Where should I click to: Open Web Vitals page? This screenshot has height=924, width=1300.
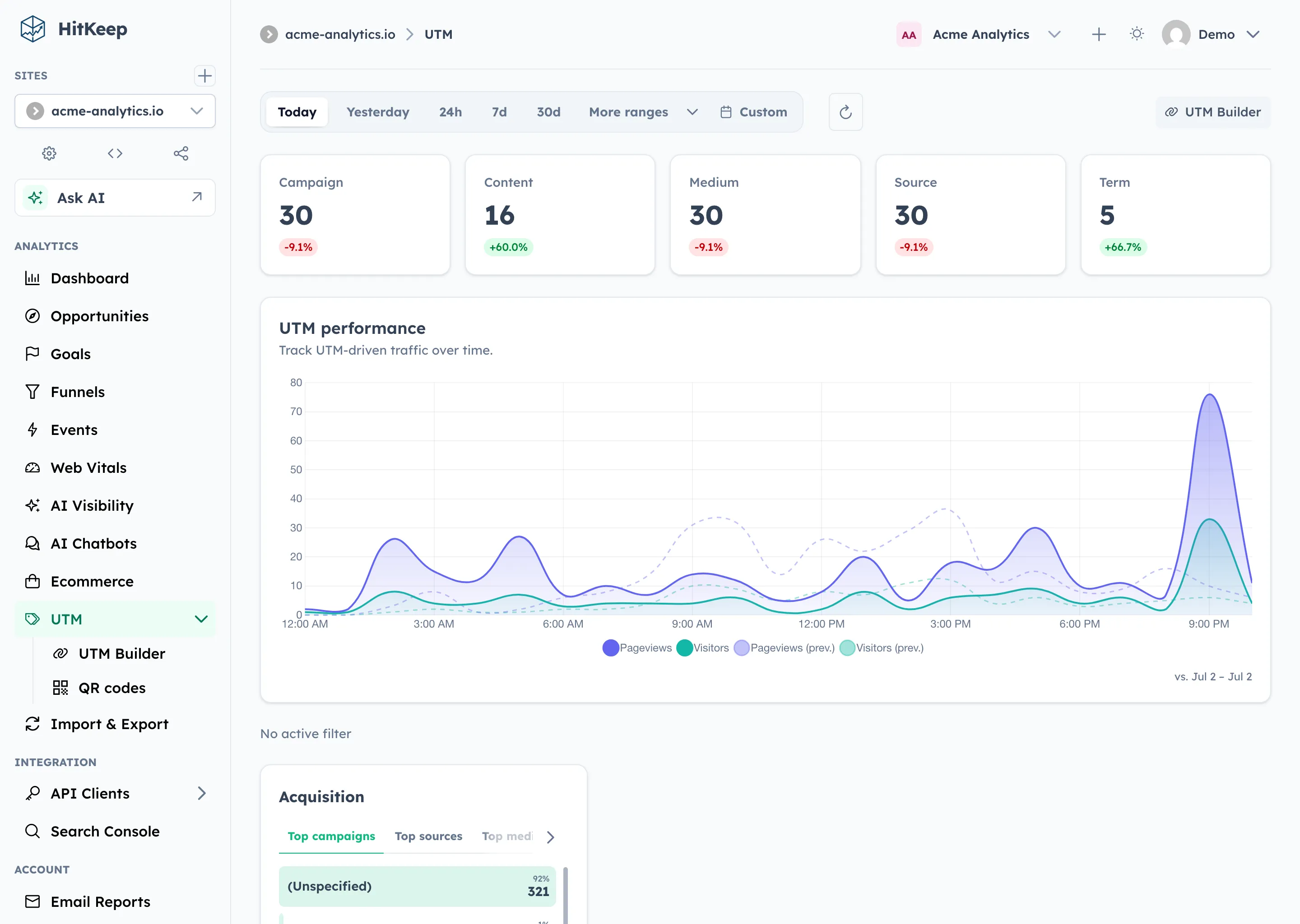115,468
